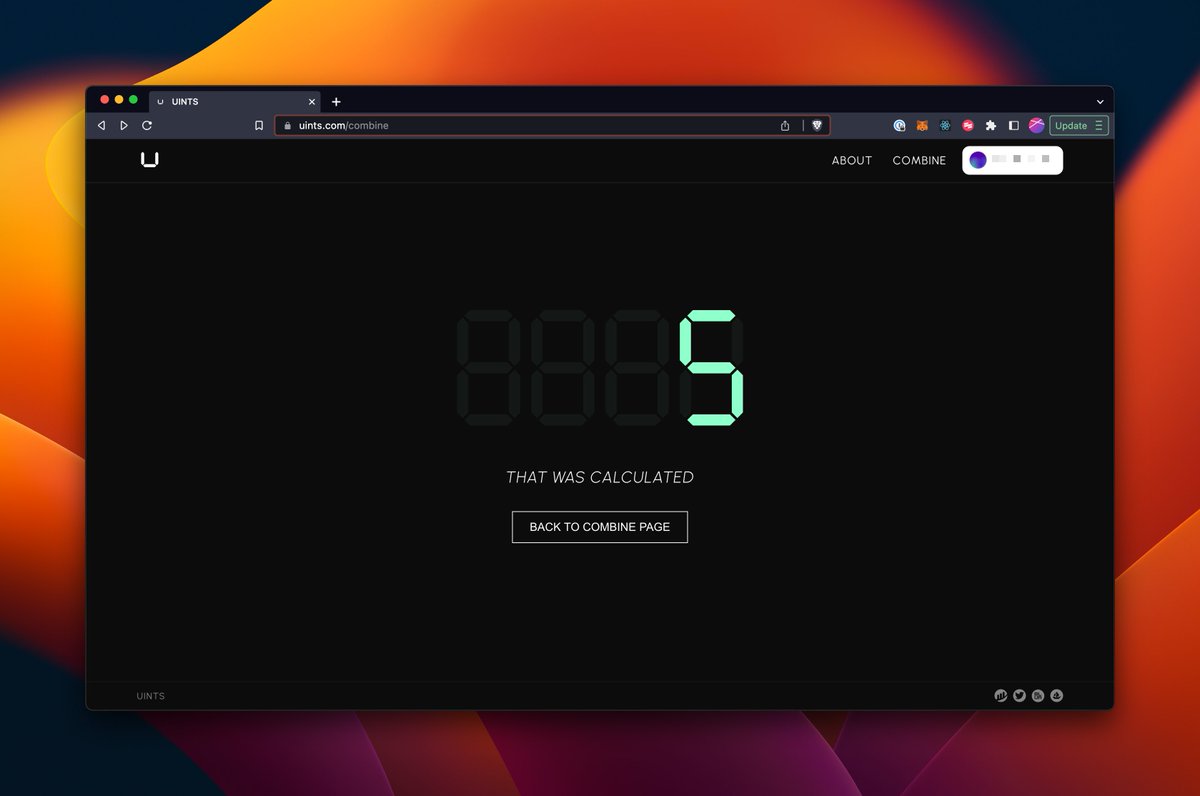Open the React DevTools extension
Image resolution: width=1200 pixels, height=796 pixels.
coord(945,126)
